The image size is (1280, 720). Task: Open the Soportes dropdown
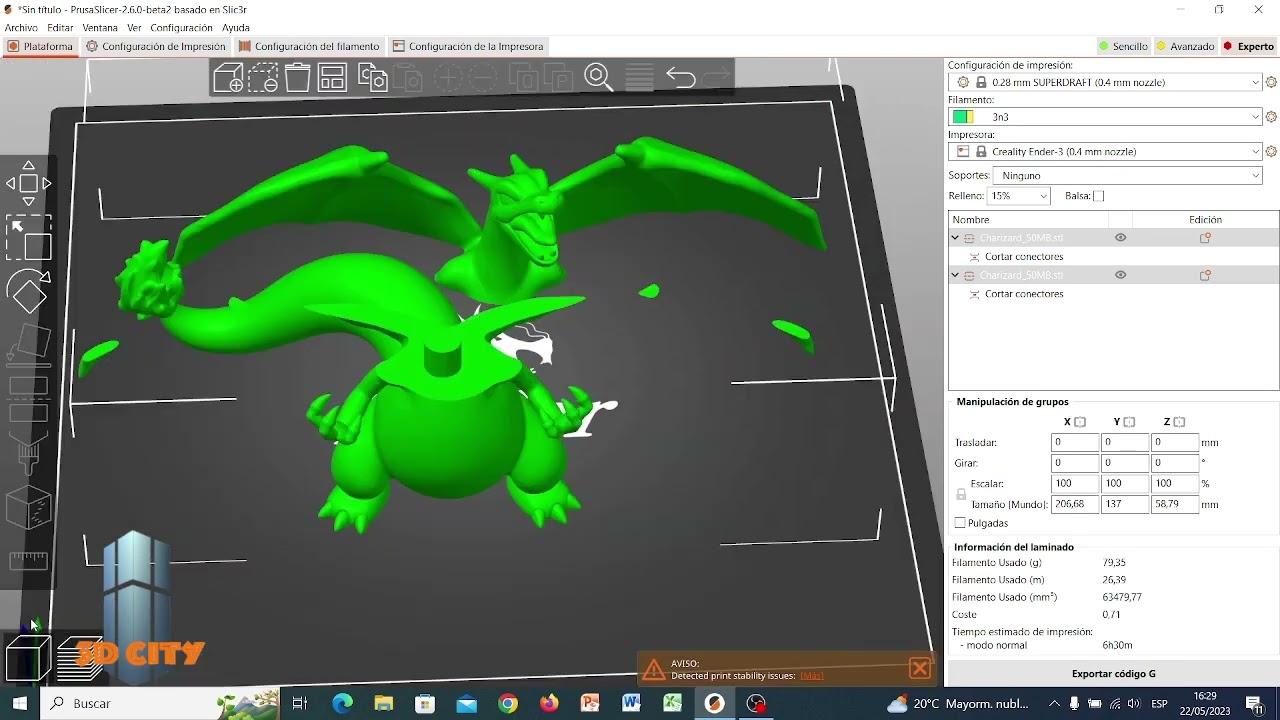click(1128, 175)
